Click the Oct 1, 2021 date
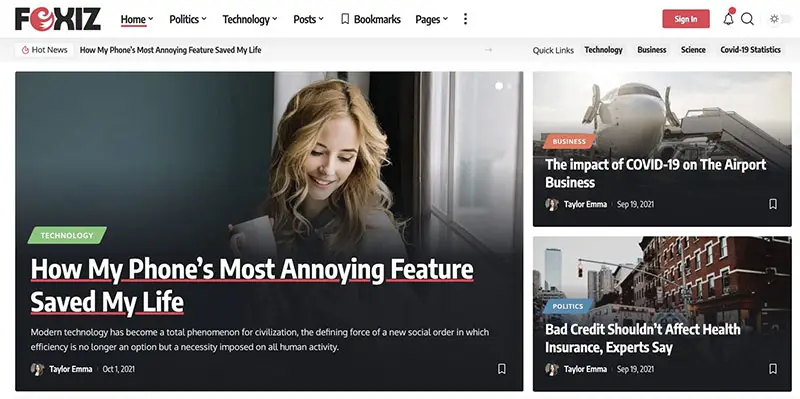The height and width of the screenshot is (399, 800). coord(118,369)
